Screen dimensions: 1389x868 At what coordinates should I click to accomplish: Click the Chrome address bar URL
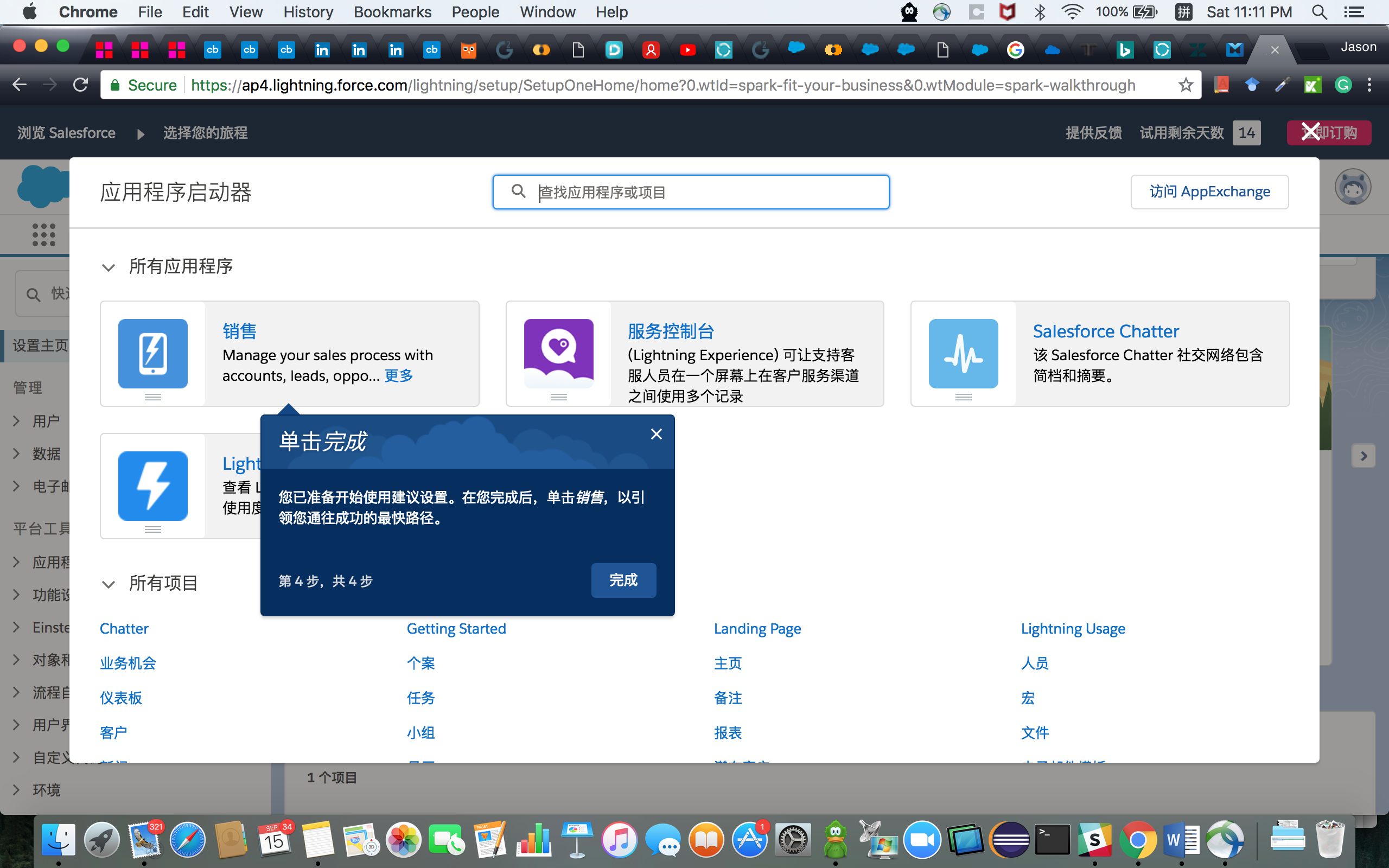click(662, 85)
